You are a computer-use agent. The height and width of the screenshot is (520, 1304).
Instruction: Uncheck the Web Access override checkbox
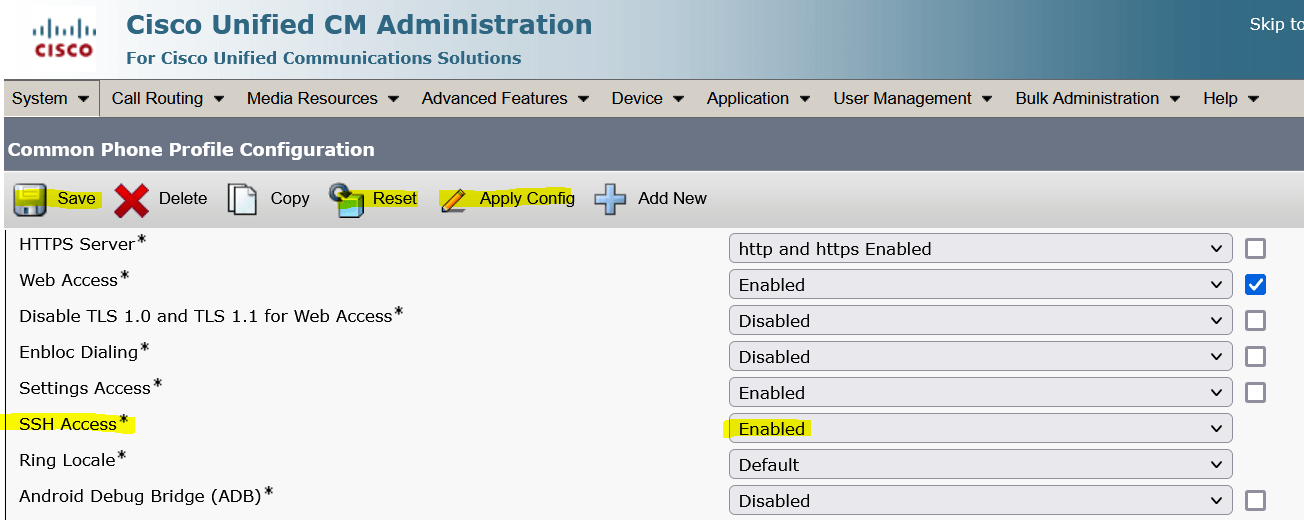tap(1256, 285)
